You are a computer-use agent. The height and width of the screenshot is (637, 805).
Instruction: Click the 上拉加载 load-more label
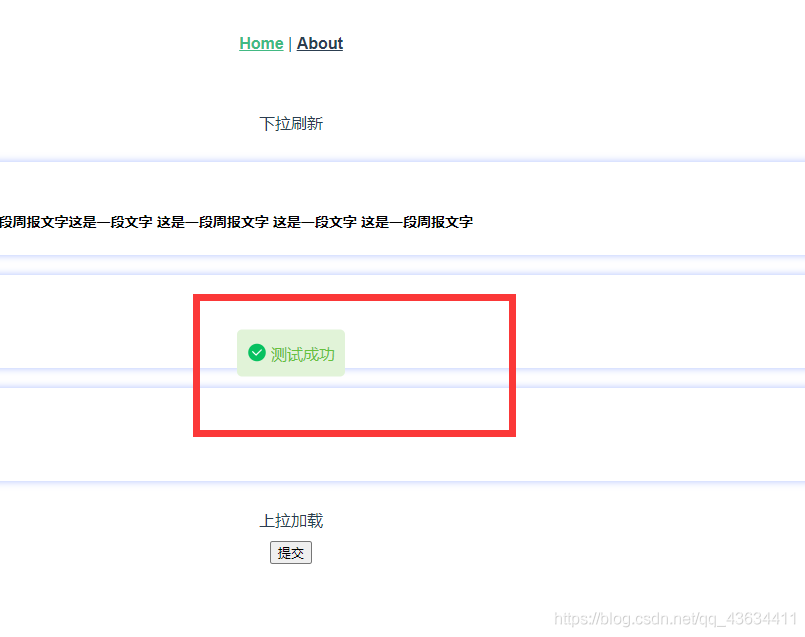(291, 521)
